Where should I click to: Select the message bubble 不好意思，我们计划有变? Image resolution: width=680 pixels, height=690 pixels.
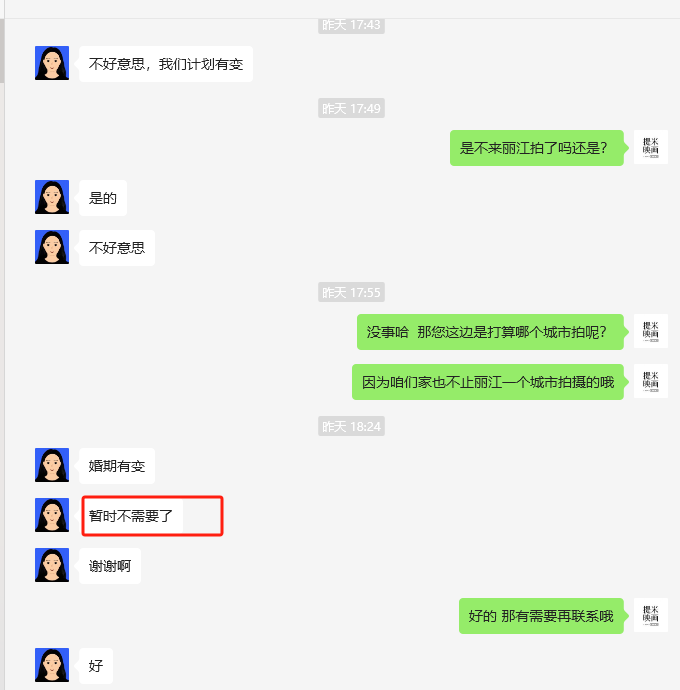tap(166, 64)
